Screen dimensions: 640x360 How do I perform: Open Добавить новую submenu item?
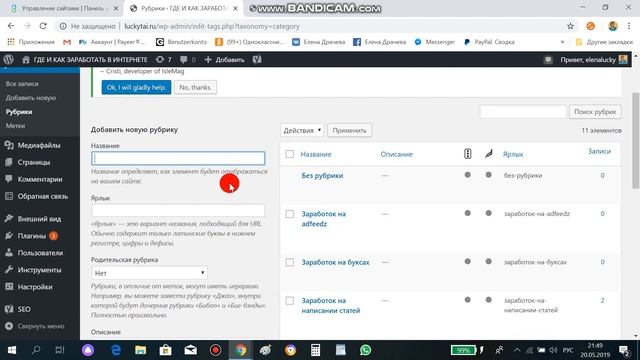(31, 98)
